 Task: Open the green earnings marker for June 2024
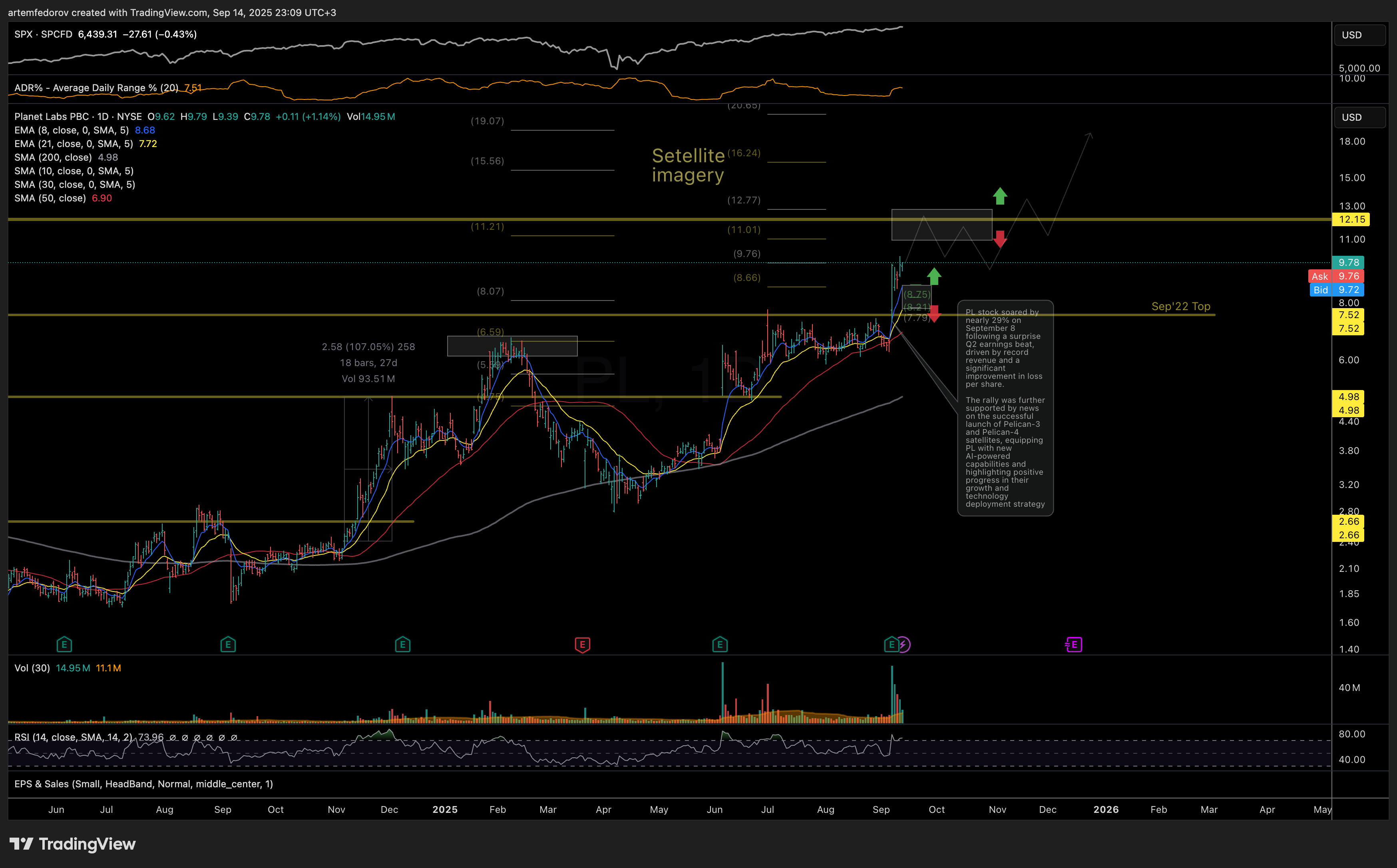click(64, 645)
